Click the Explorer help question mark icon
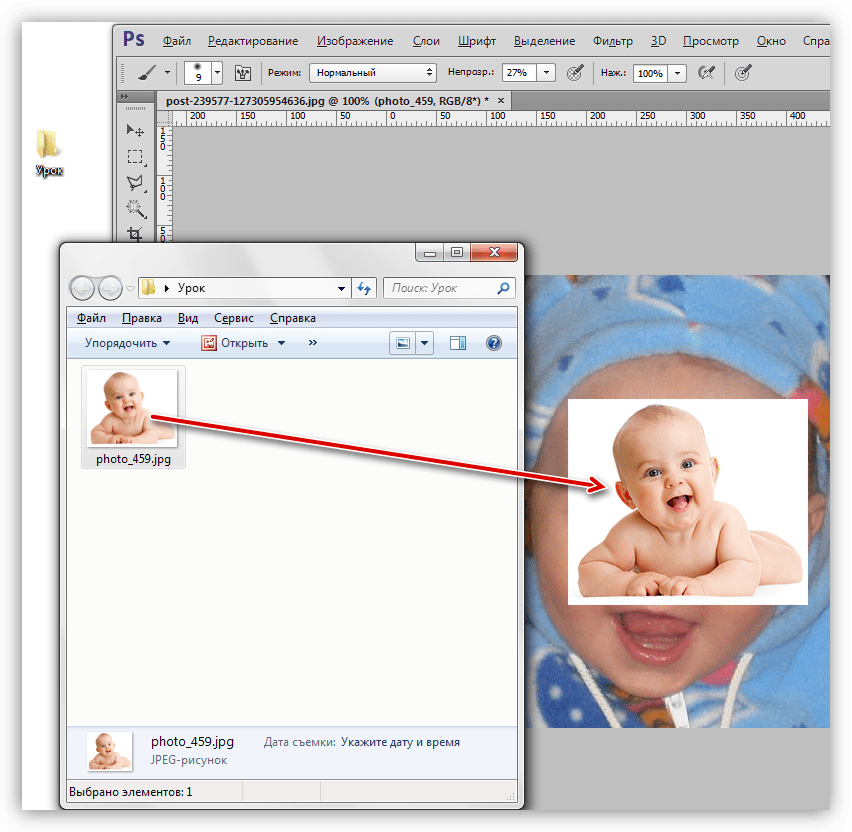This screenshot has height=832, width=852. pos(493,343)
